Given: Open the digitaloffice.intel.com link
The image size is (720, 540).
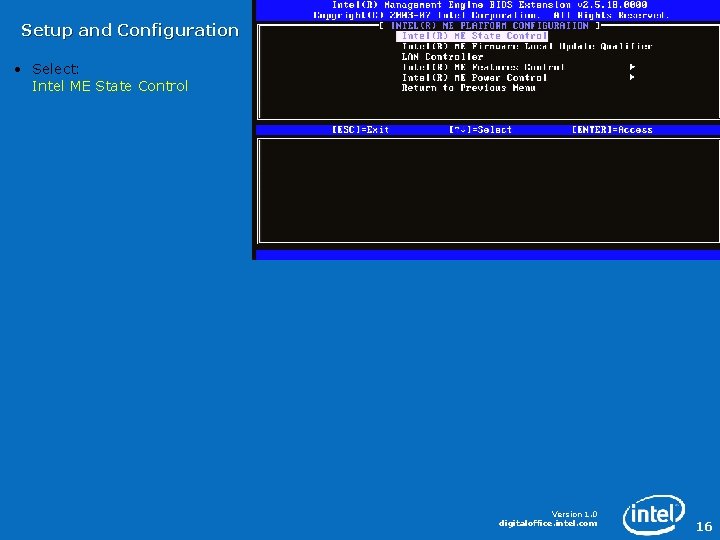Looking at the screenshot, I should click(x=548, y=523).
